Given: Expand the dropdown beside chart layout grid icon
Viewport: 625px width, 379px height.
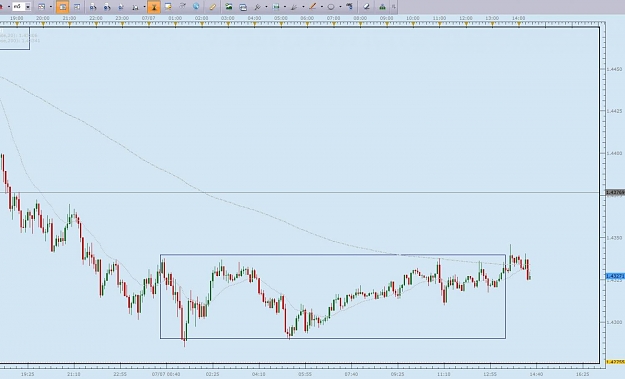Looking at the screenshot, I should tap(51, 7).
